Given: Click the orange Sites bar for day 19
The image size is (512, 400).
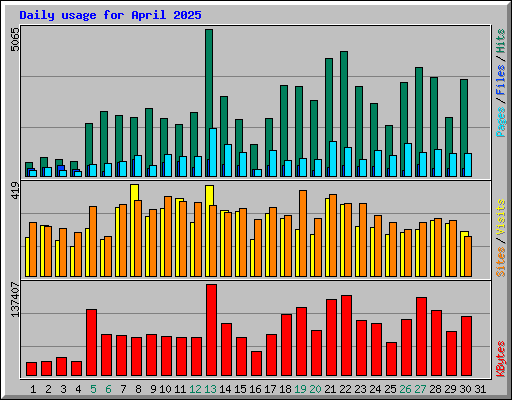Looking at the screenshot, I should 303,233.
